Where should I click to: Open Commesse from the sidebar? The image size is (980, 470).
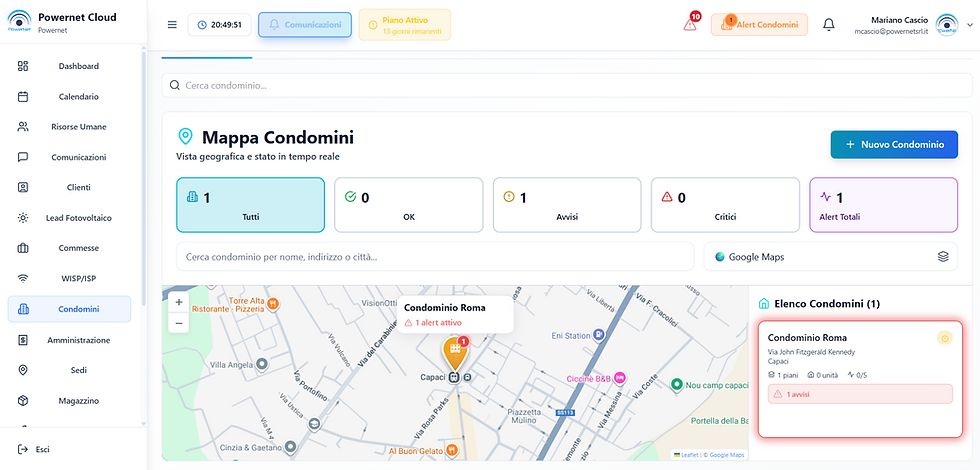[x=69, y=248]
